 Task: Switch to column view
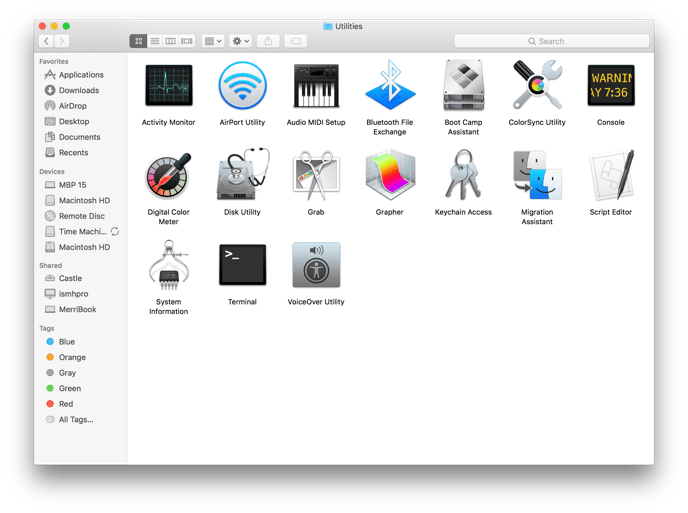click(x=170, y=41)
